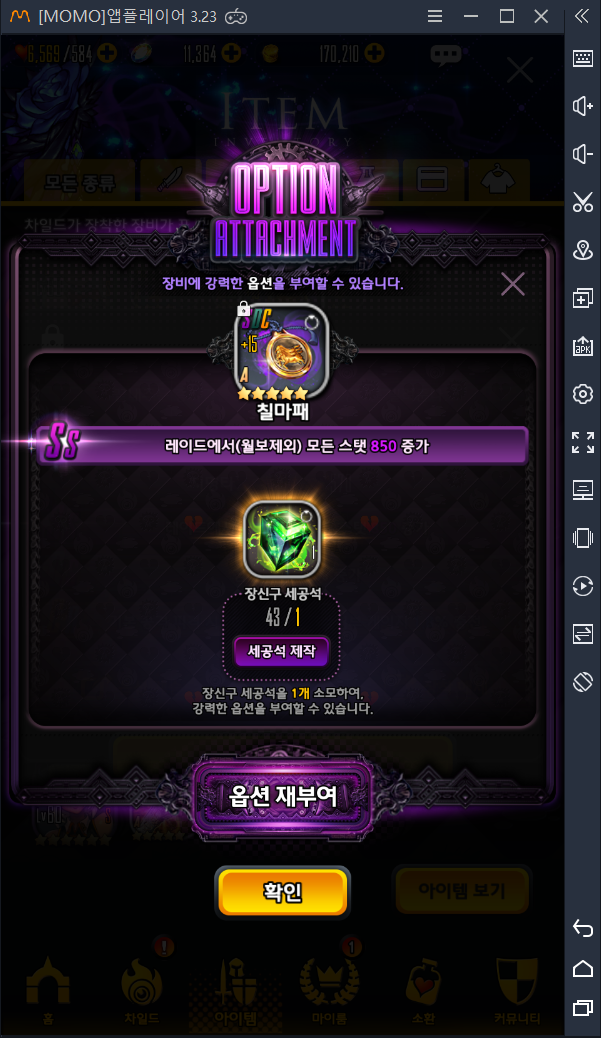Collapse the emulator sidebar with double chevron
Image resolution: width=601 pixels, height=1038 pixels.
click(x=582, y=16)
